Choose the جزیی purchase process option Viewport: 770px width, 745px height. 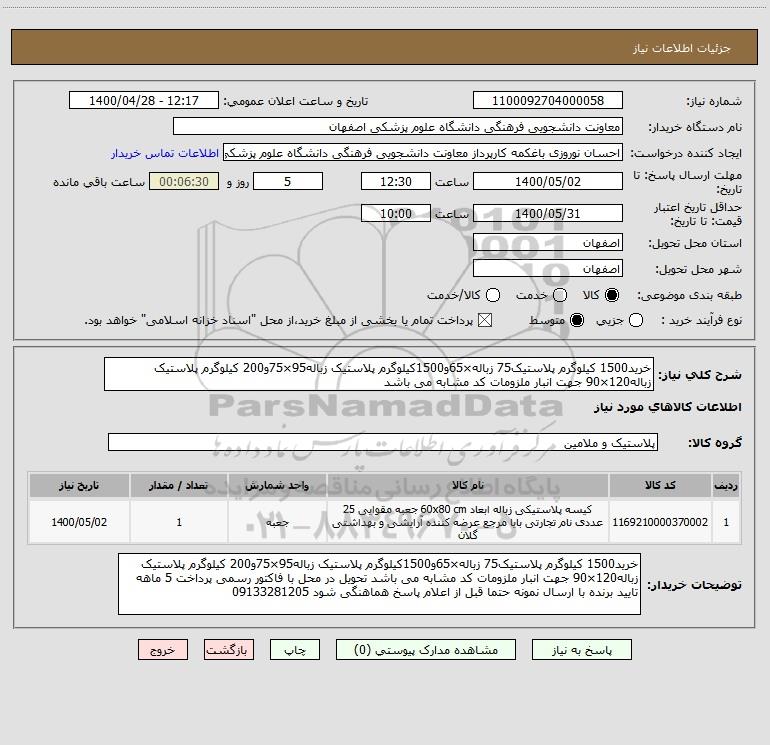tap(636, 320)
